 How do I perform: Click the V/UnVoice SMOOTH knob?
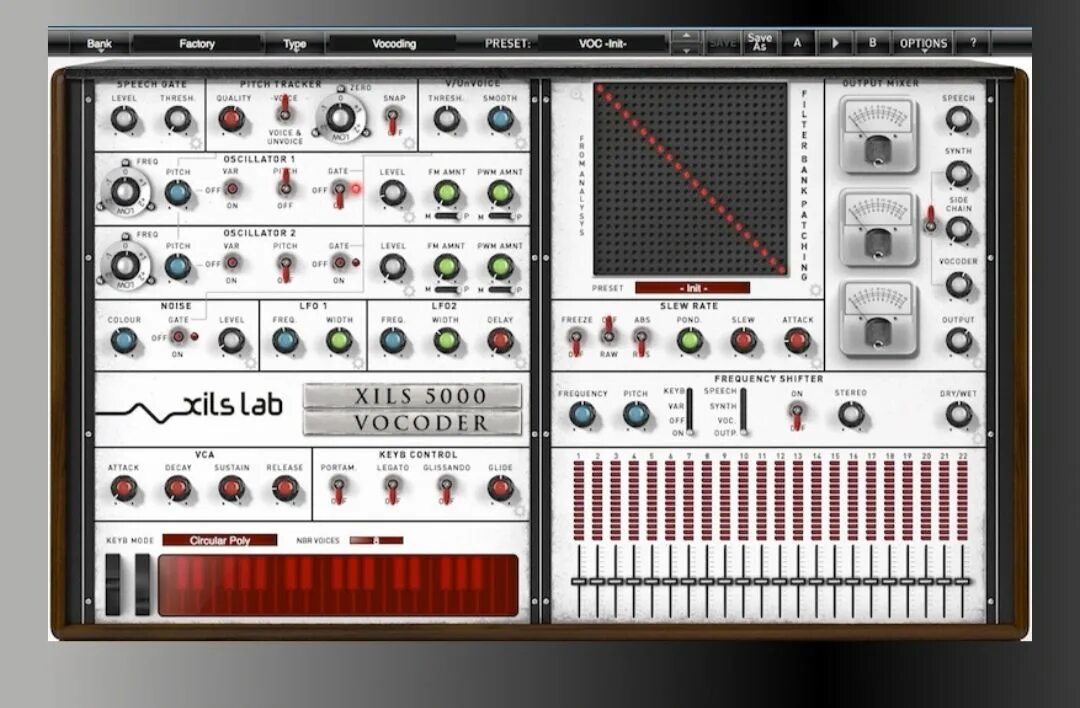coord(501,119)
